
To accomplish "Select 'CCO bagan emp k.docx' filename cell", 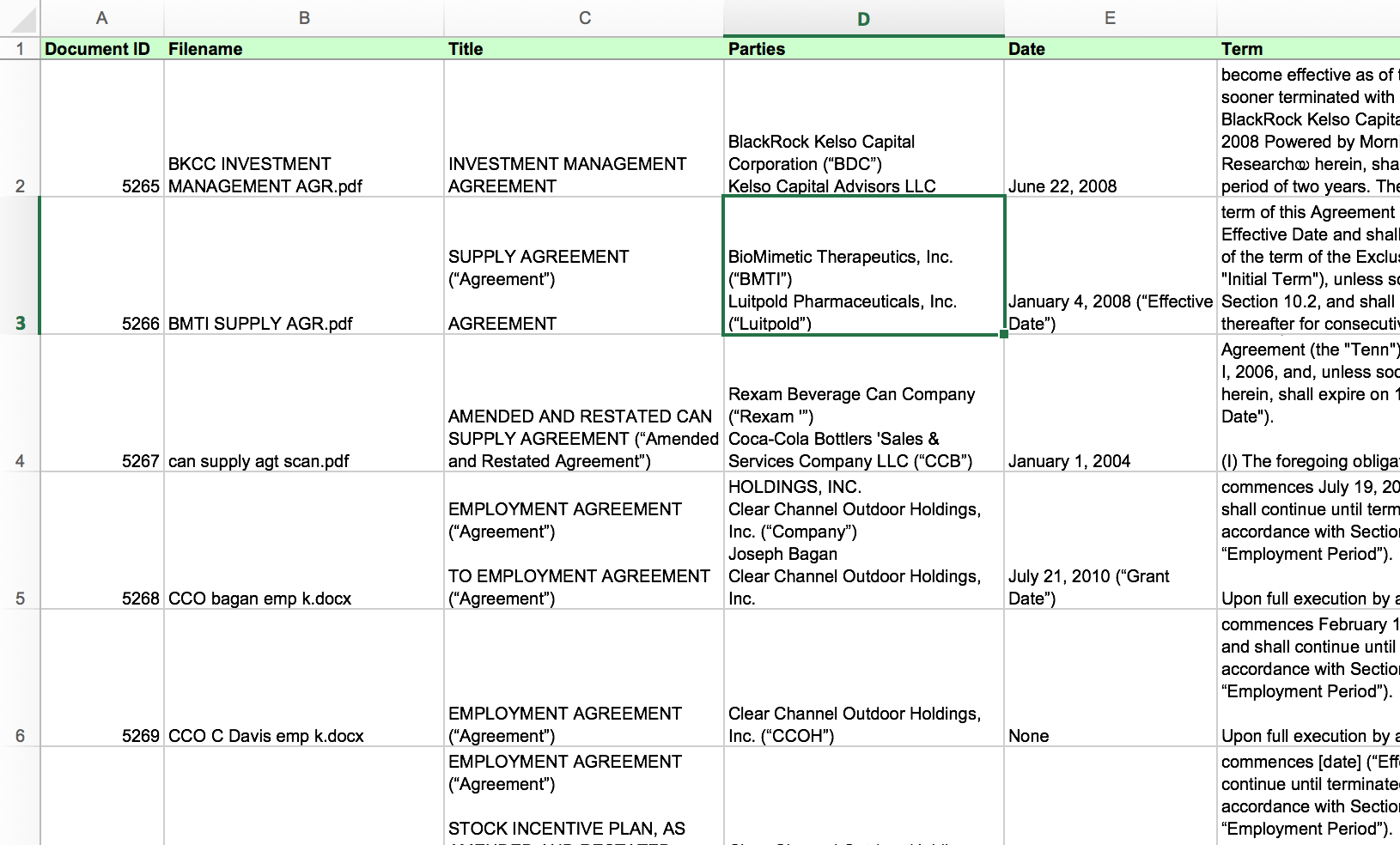I will 304,541.
